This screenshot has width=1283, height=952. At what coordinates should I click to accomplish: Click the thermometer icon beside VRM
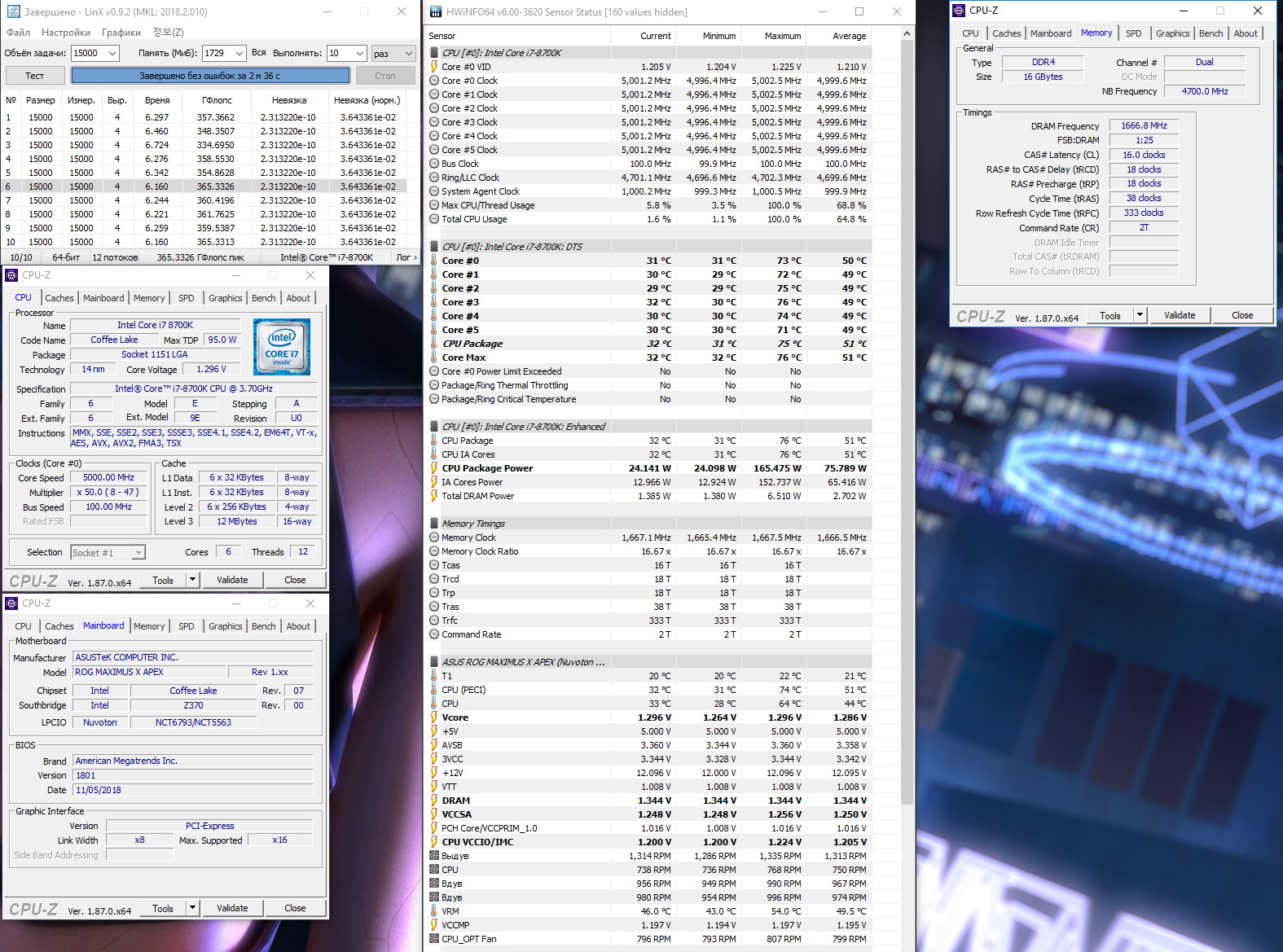click(434, 911)
